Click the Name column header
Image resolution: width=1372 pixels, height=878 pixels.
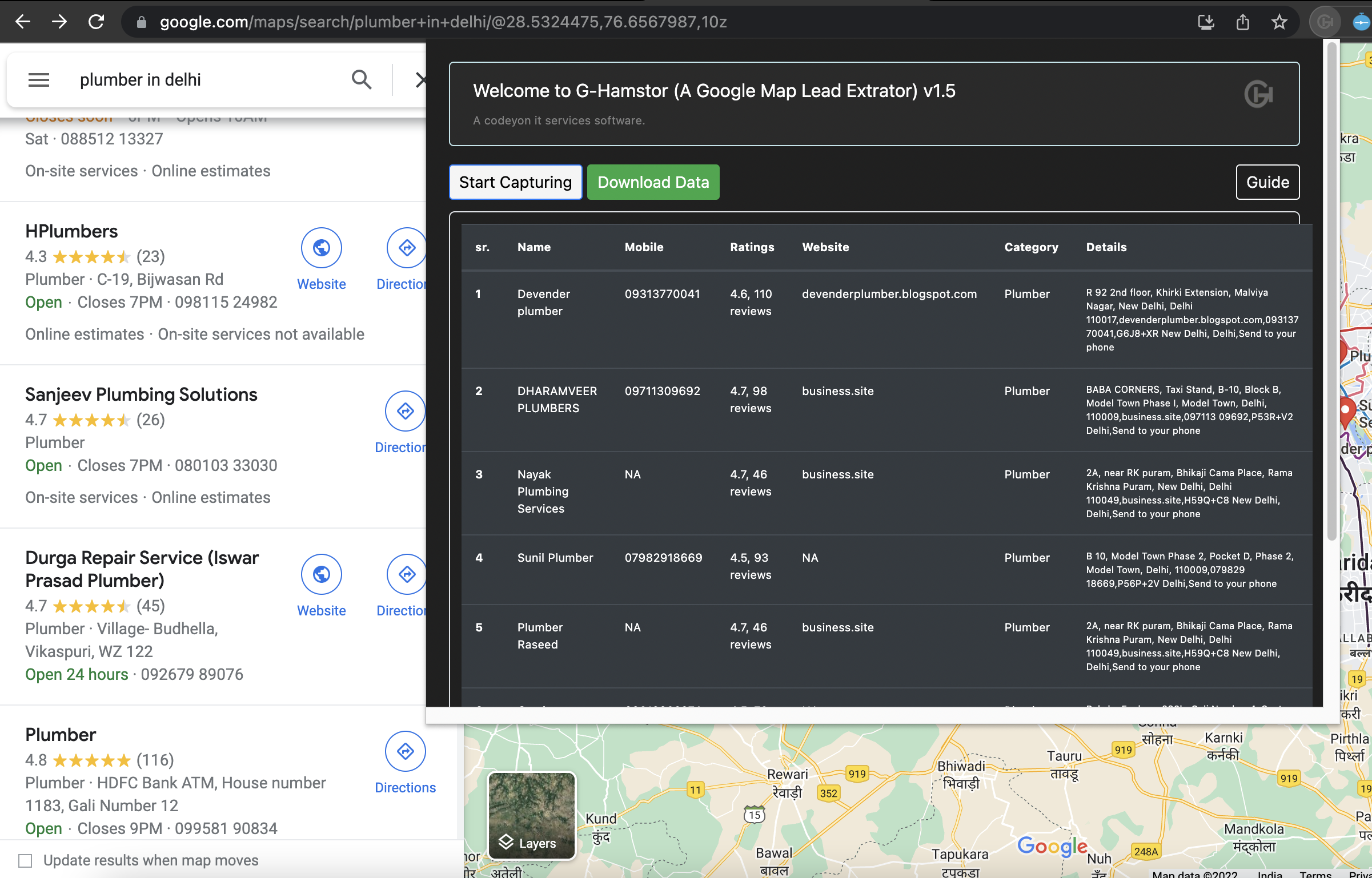pos(534,247)
